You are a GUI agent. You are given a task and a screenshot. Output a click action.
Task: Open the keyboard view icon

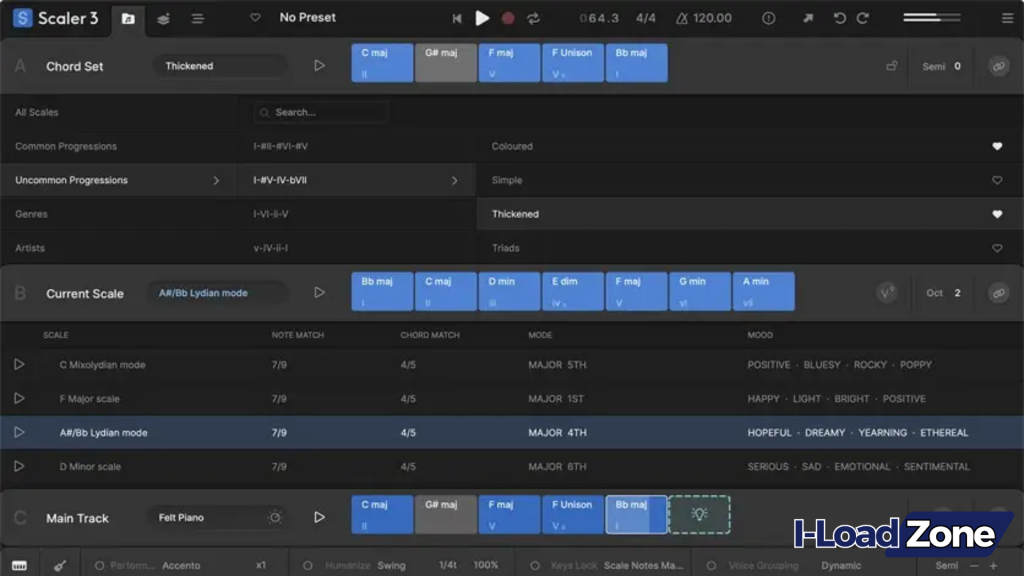(x=20, y=566)
